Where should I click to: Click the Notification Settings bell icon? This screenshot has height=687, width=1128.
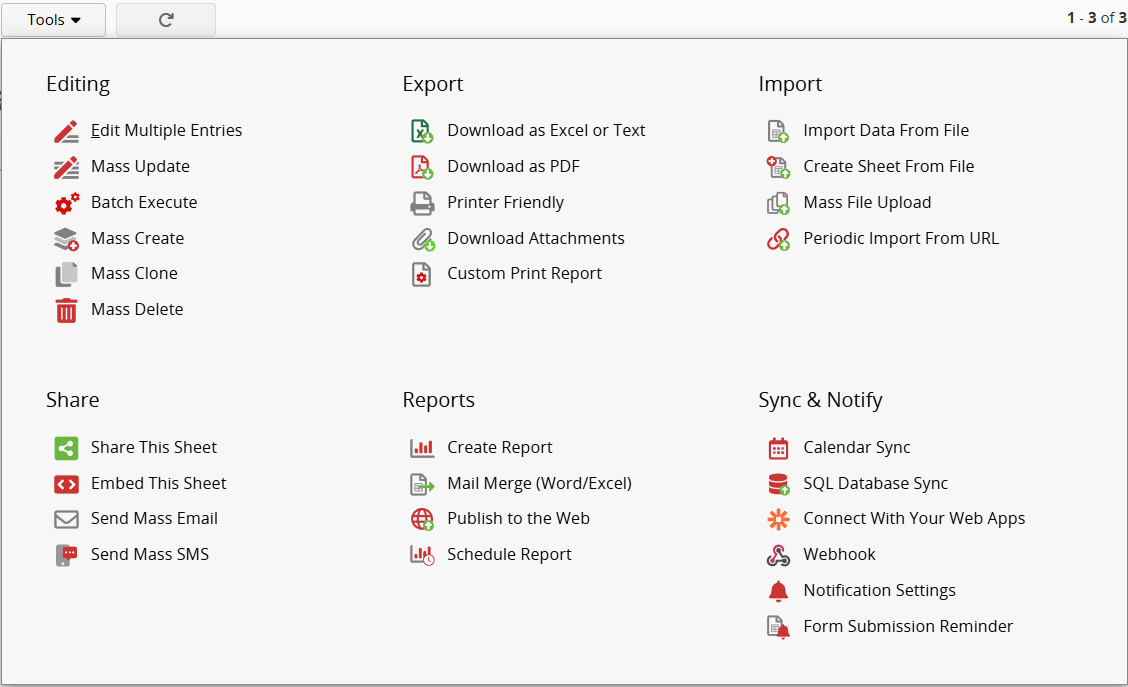[778, 591]
